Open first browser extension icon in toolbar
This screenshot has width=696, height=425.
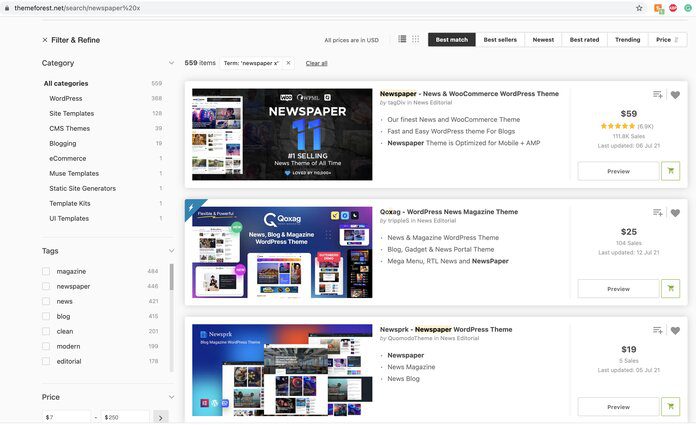659,8
